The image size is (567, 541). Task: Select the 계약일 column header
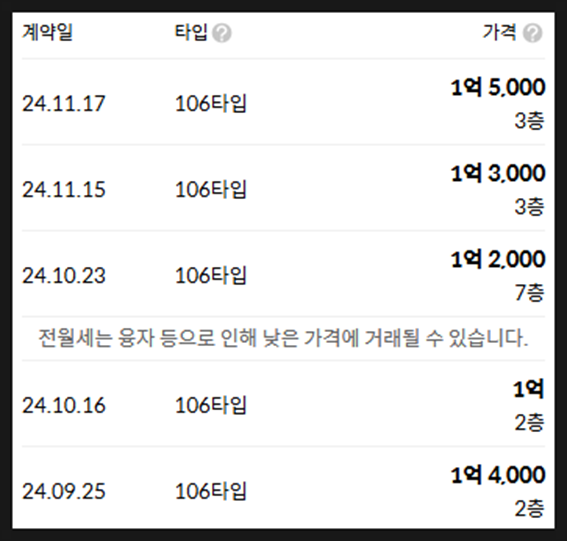[47, 32]
